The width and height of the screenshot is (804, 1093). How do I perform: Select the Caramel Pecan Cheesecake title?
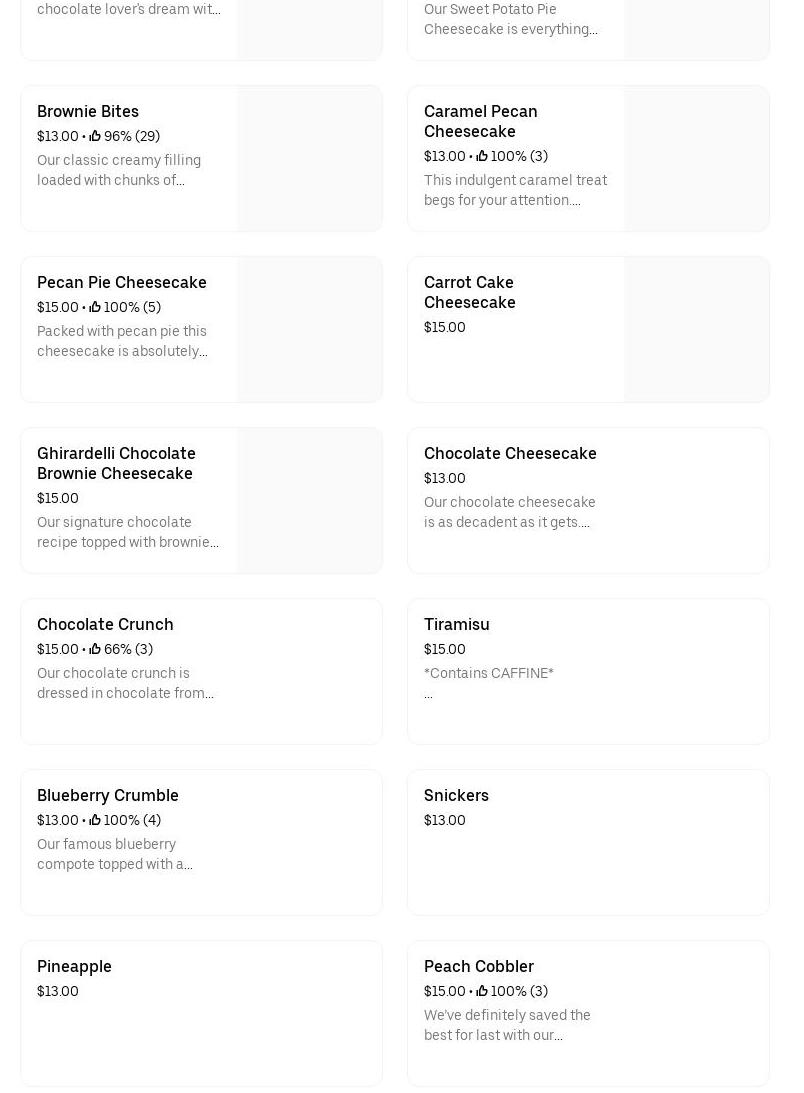[480, 121]
